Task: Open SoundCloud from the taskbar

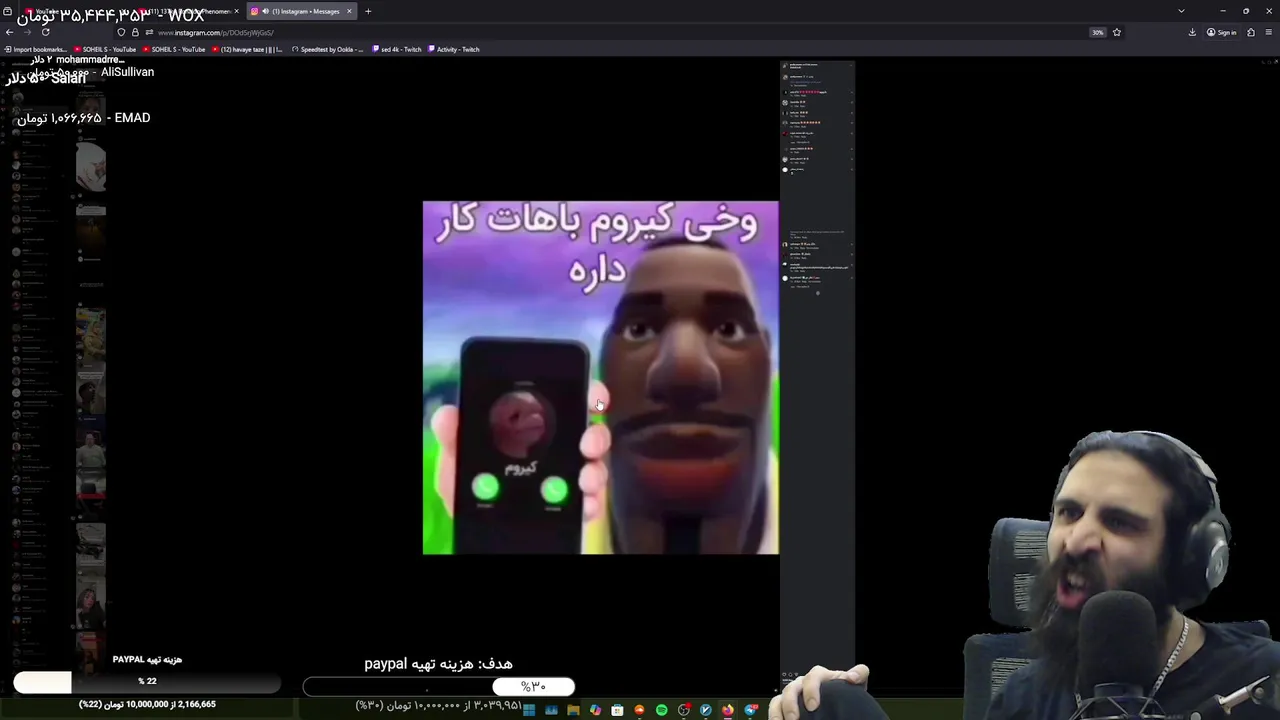Action: pos(639,710)
